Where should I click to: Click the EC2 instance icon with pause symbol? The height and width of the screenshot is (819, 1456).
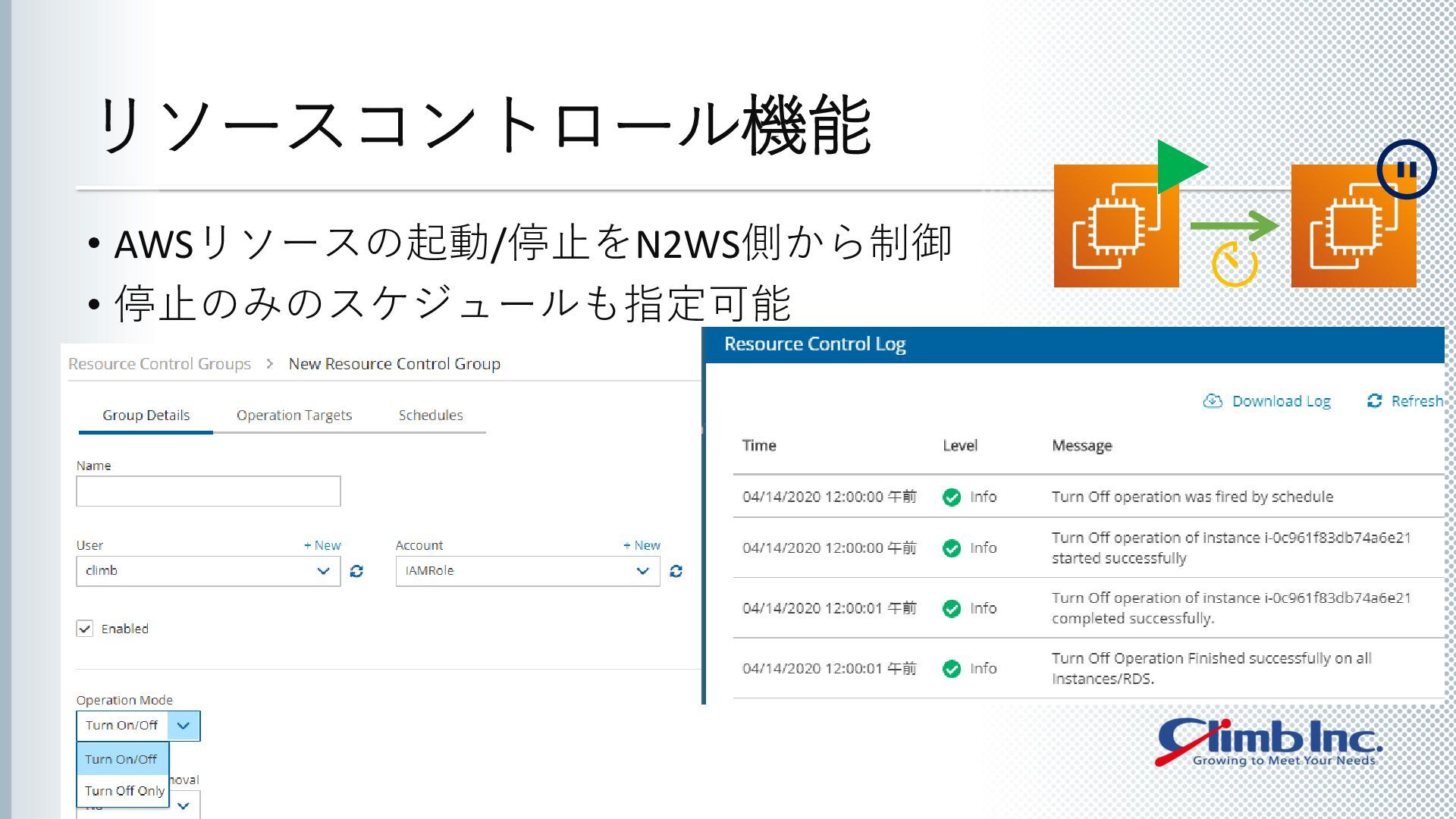pyautogui.click(x=1354, y=226)
